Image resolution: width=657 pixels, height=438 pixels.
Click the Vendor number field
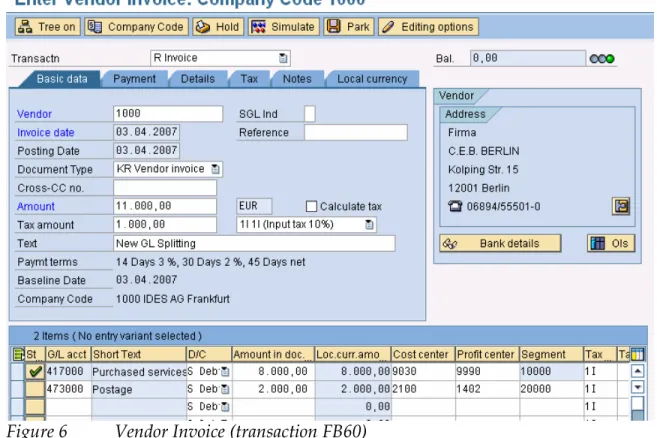168,114
